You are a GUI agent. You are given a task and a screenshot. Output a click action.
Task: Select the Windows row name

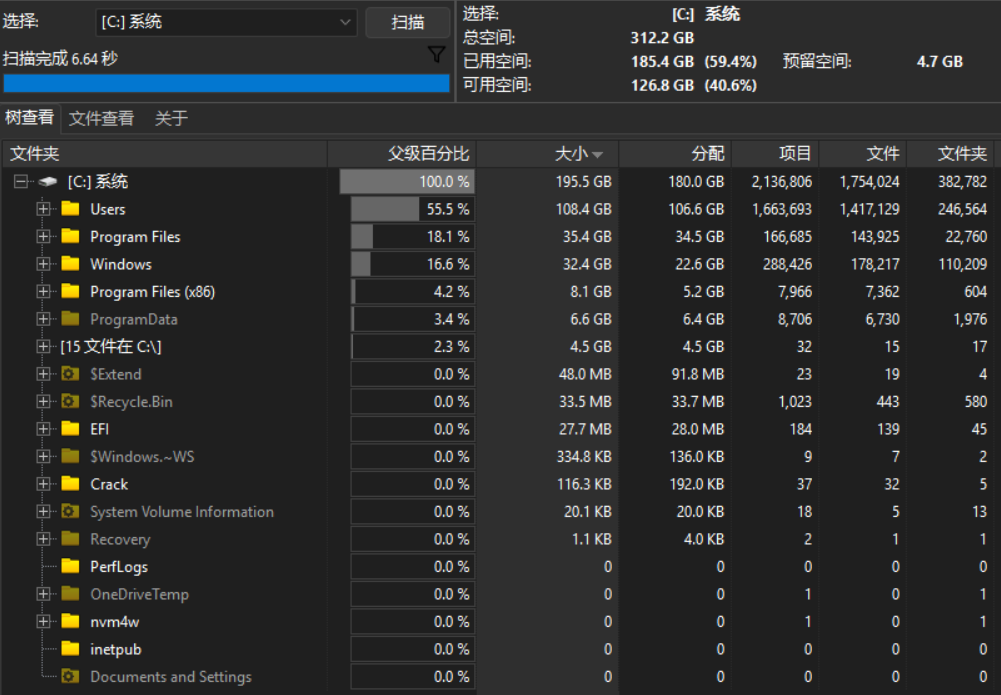[x=121, y=264]
